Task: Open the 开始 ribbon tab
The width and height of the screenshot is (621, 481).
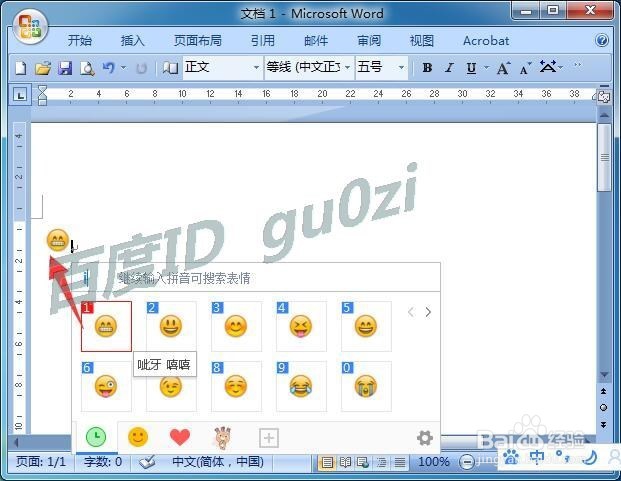Action: point(80,40)
